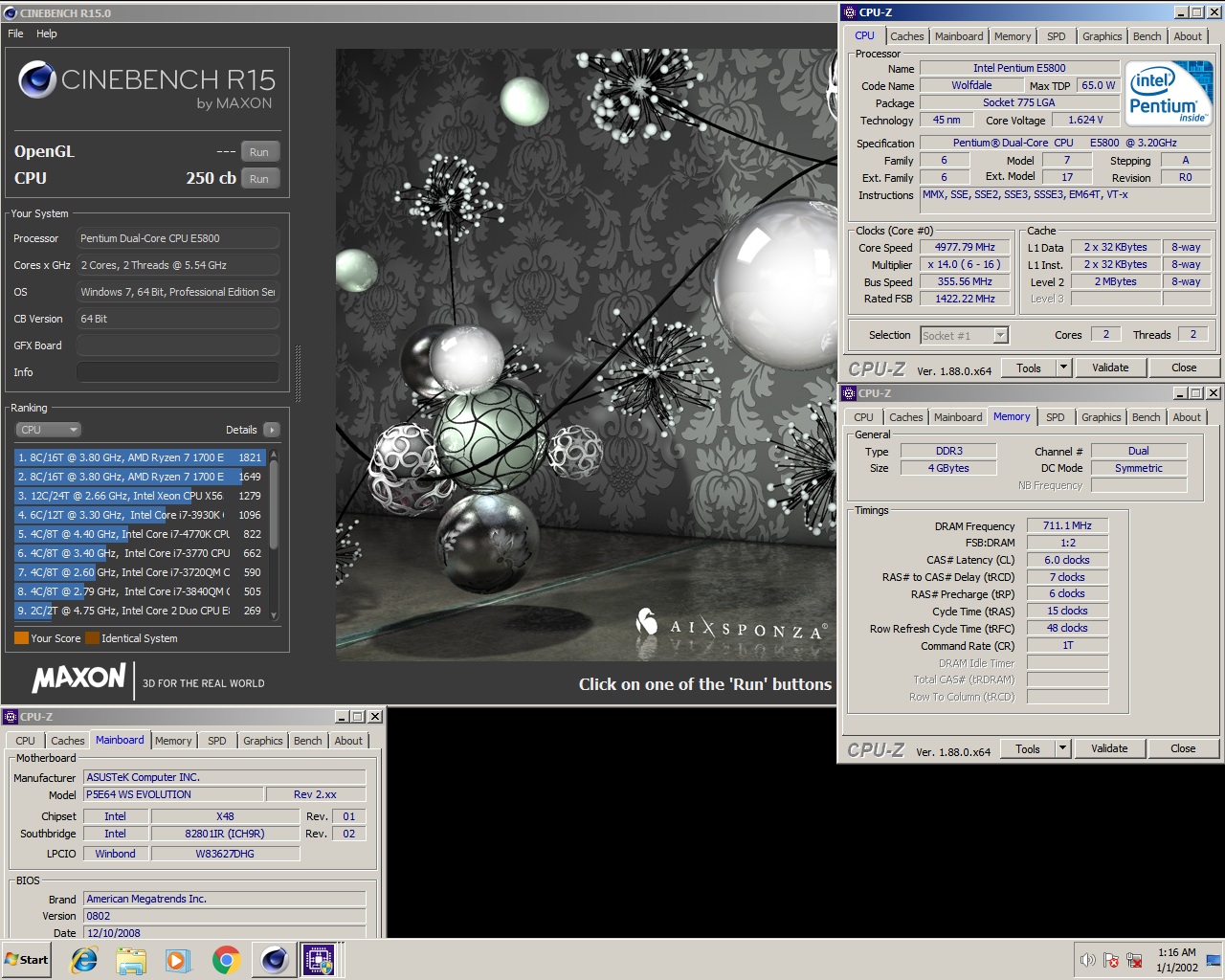This screenshot has height=980, width=1225.
Task: Select Graphics tab in Mainboard CPU-Z window
Action: [262, 741]
